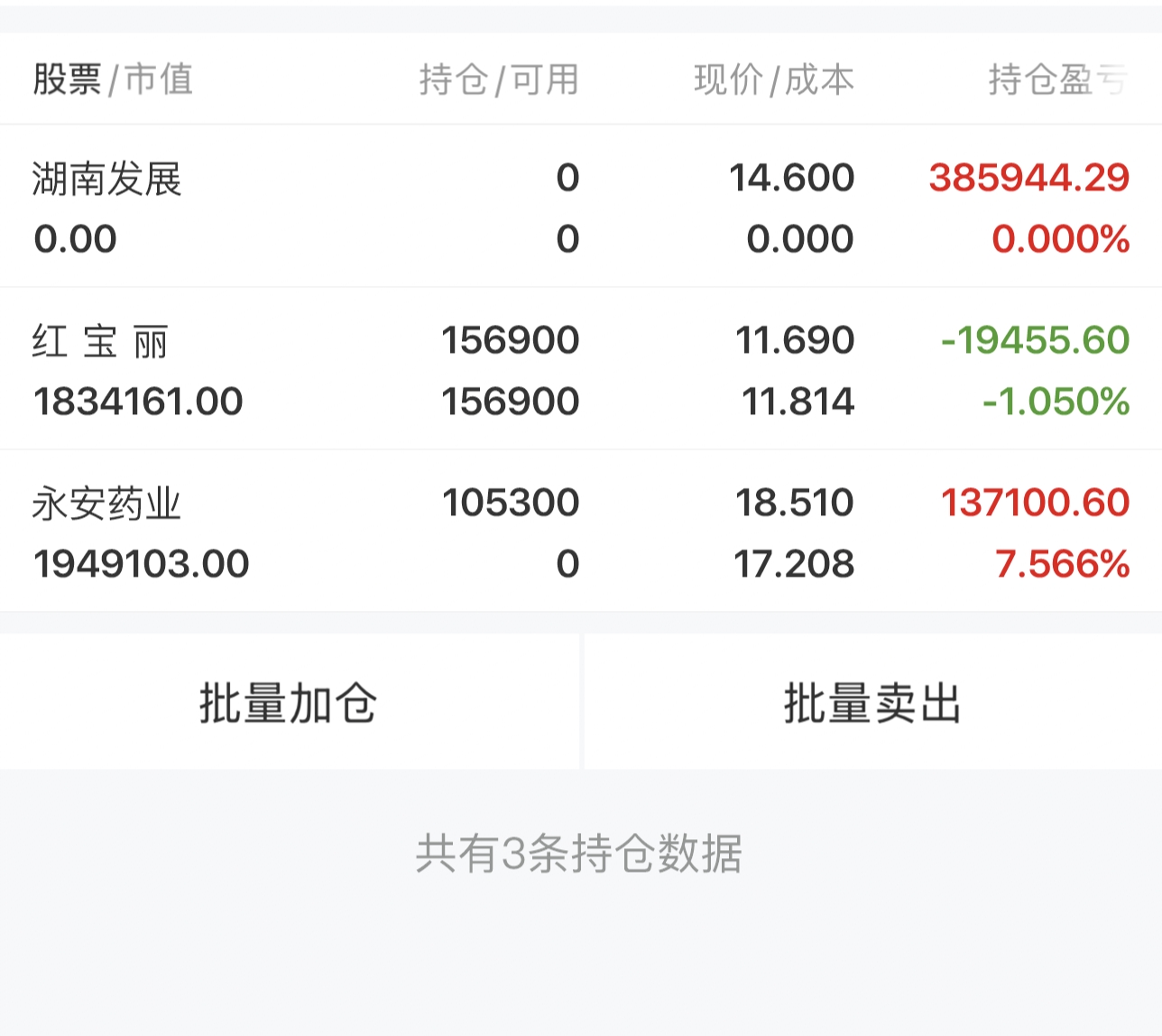Click 湖南发展 market value 0.00
Image resolution: width=1162 pixels, height=1036 pixels.
pos(75,239)
